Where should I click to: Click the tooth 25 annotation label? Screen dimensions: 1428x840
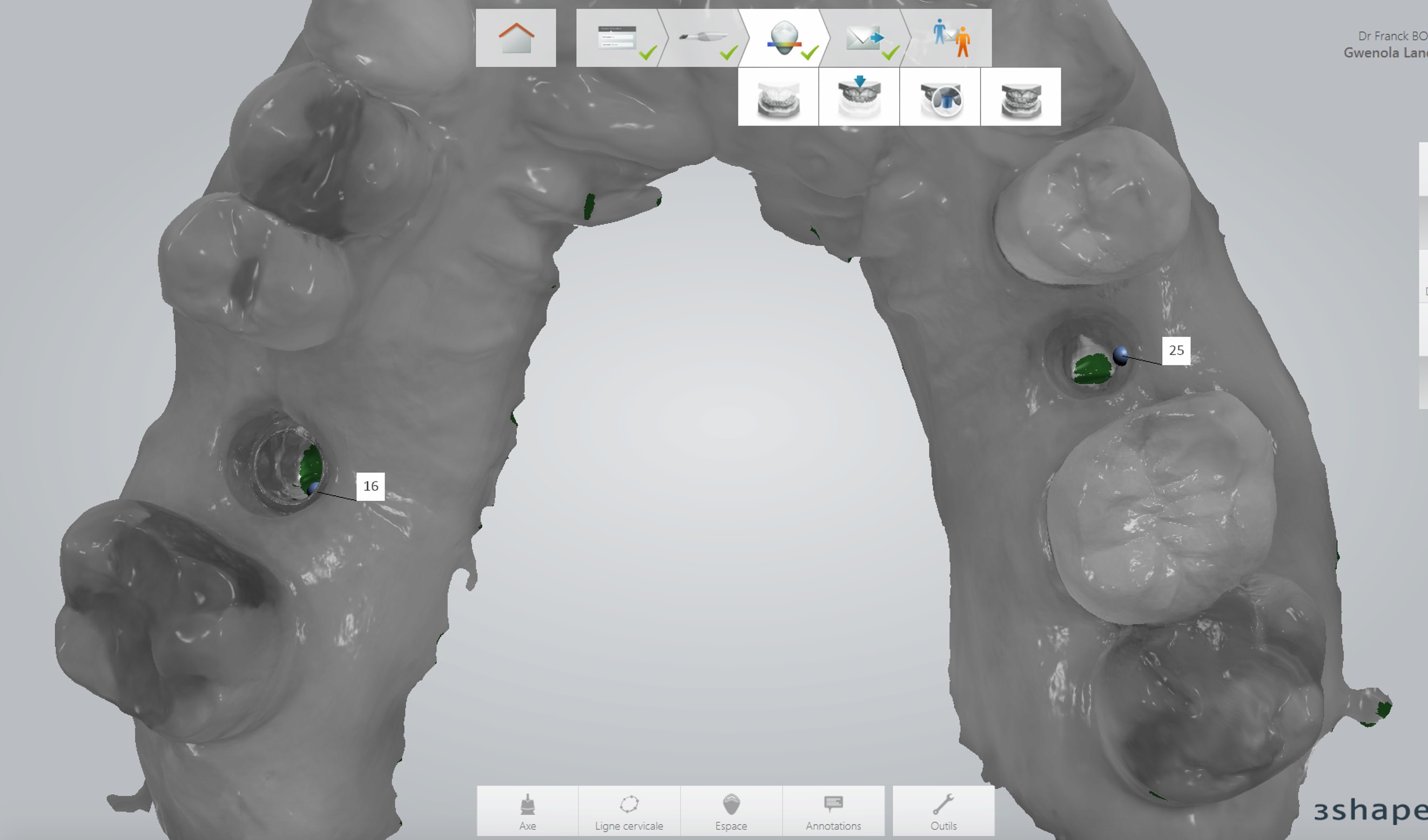1176,350
